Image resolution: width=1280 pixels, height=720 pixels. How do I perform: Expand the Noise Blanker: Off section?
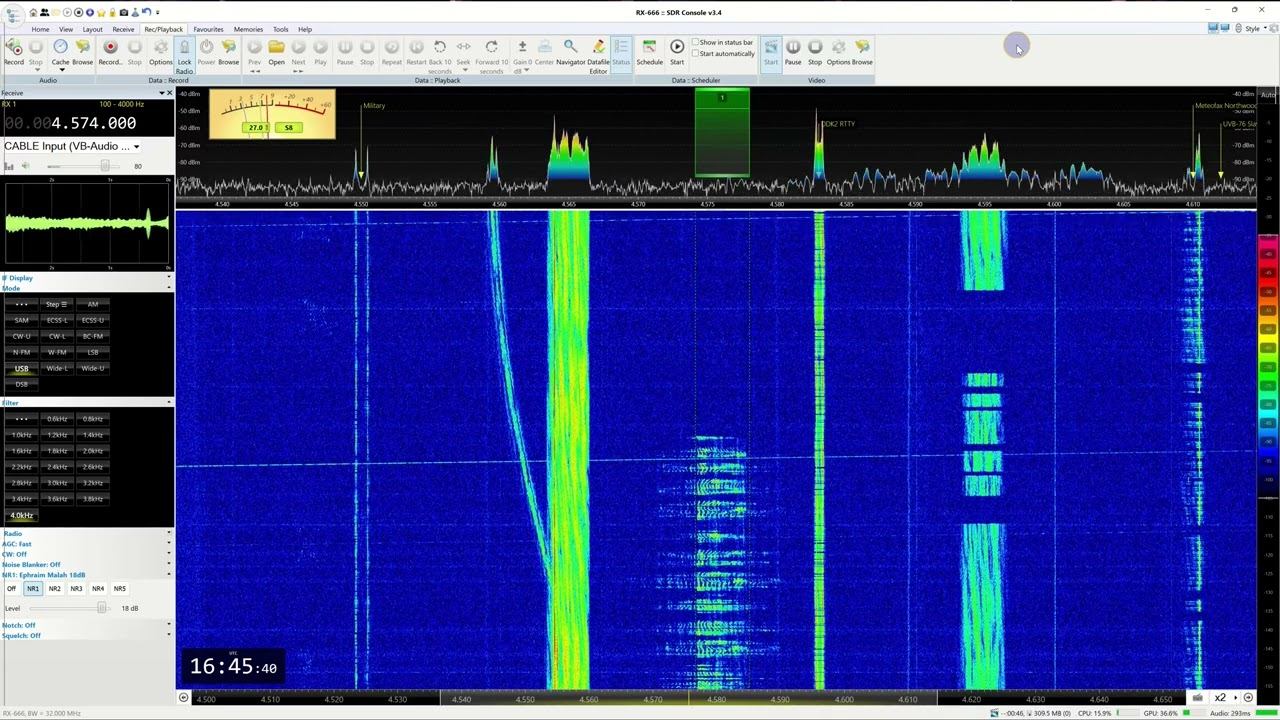pyautogui.click(x=168, y=564)
